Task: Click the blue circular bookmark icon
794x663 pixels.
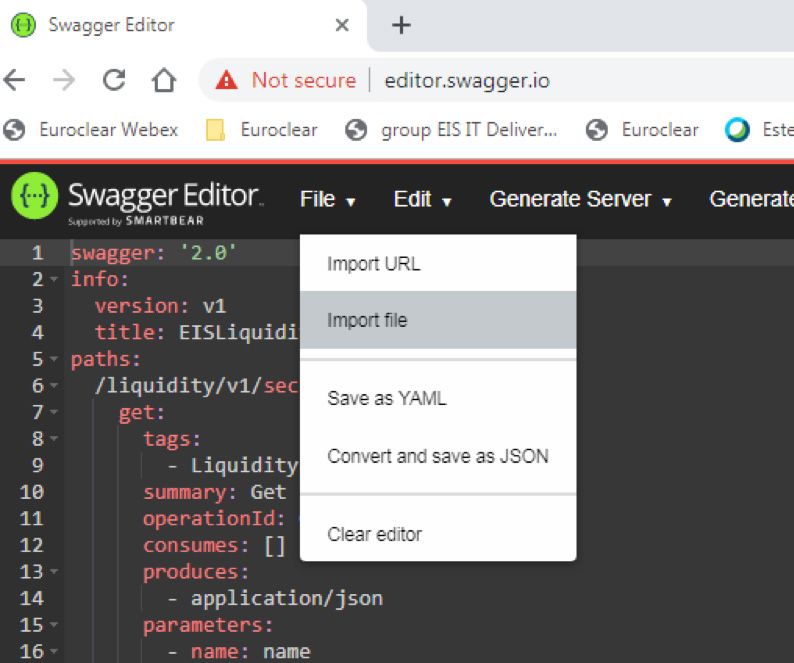Action: click(x=737, y=130)
